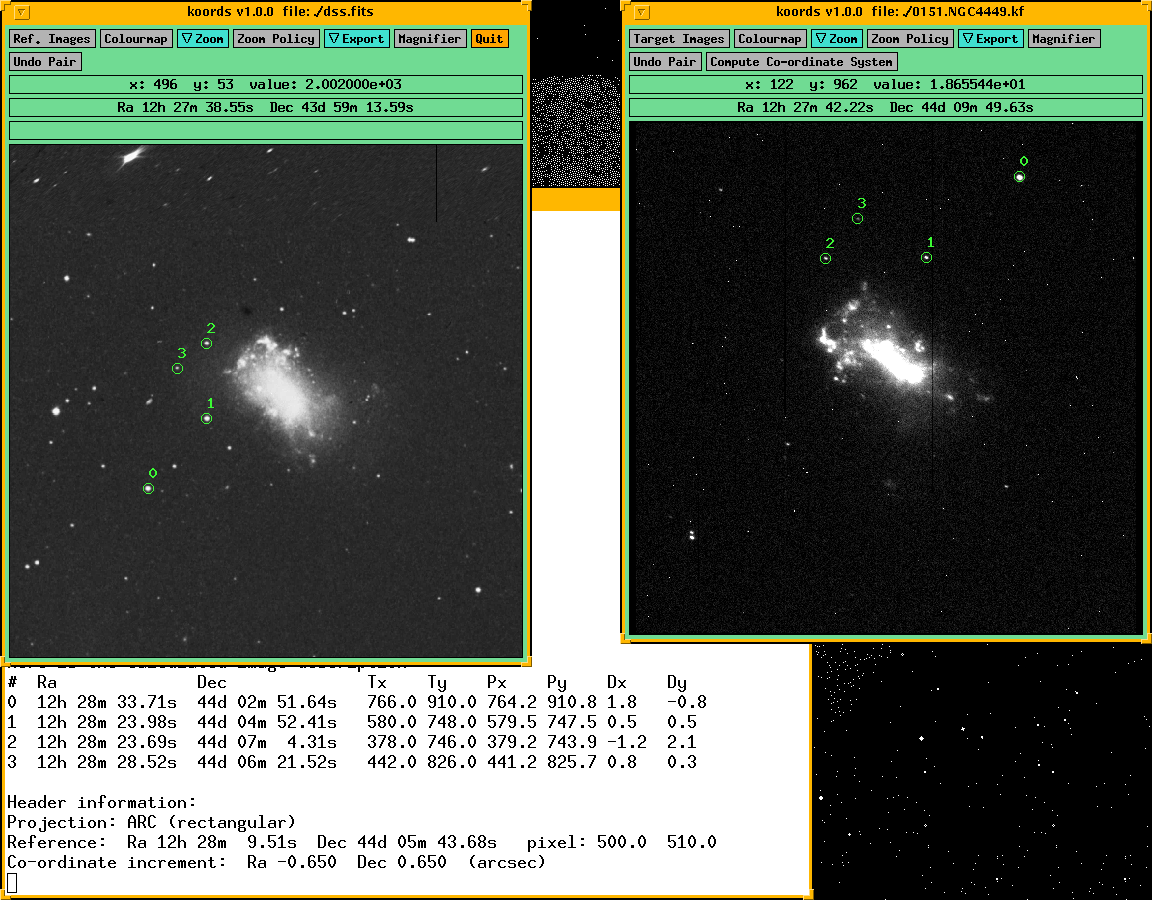Screen dimensions: 1152x900
Task: Click star marker 0 in the dss.fits image
Action: pyautogui.click(x=149, y=488)
